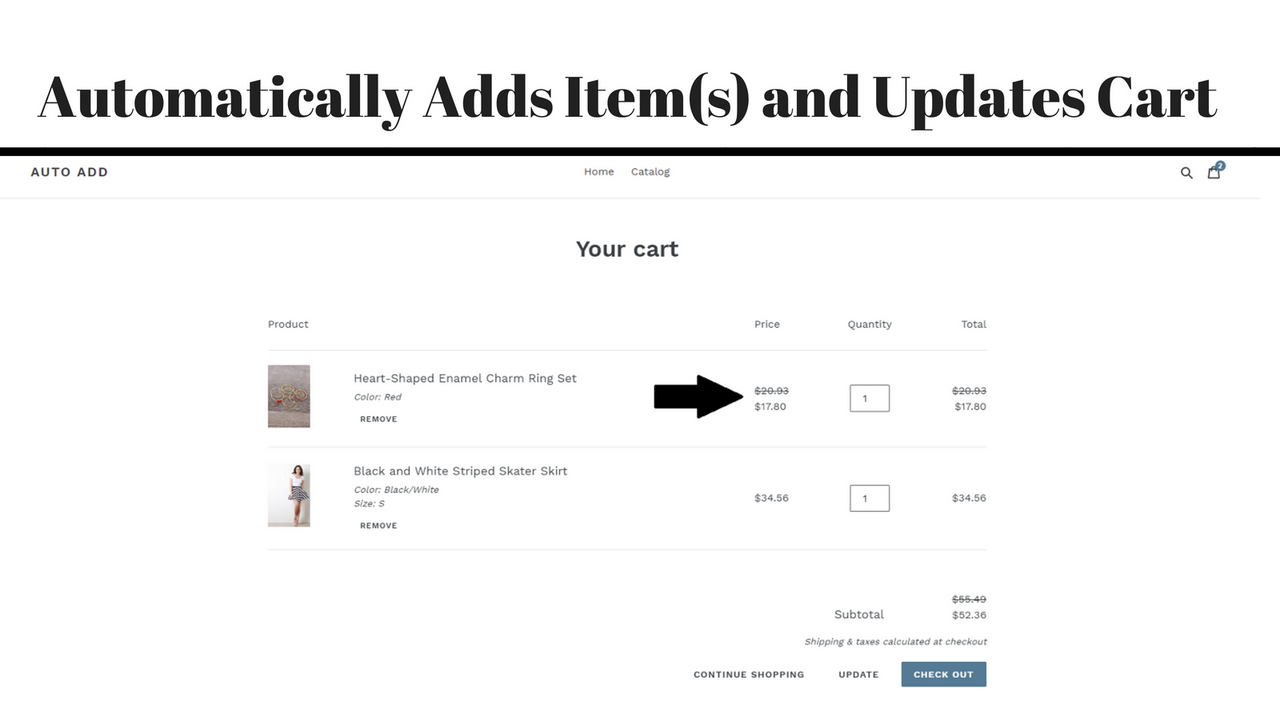The image size is (1280, 720).
Task: Focus the skater skirt quantity field
Action: click(x=869, y=498)
